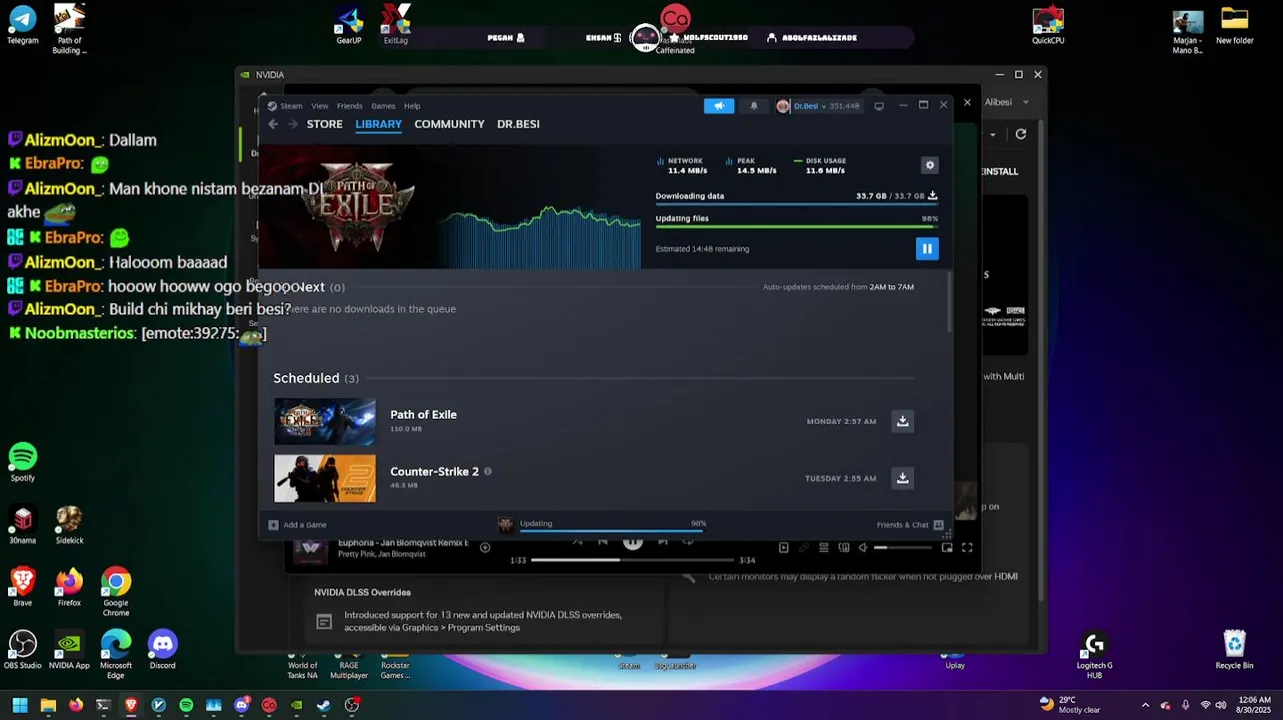Image resolution: width=1283 pixels, height=720 pixels.
Task: Open Steam notifications bell
Action: tap(754, 106)
